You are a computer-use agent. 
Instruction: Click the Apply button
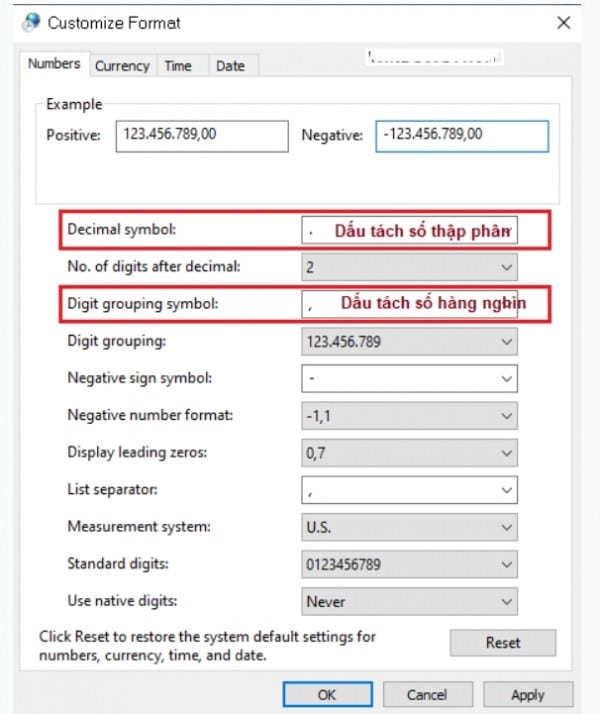click(528, 695)
